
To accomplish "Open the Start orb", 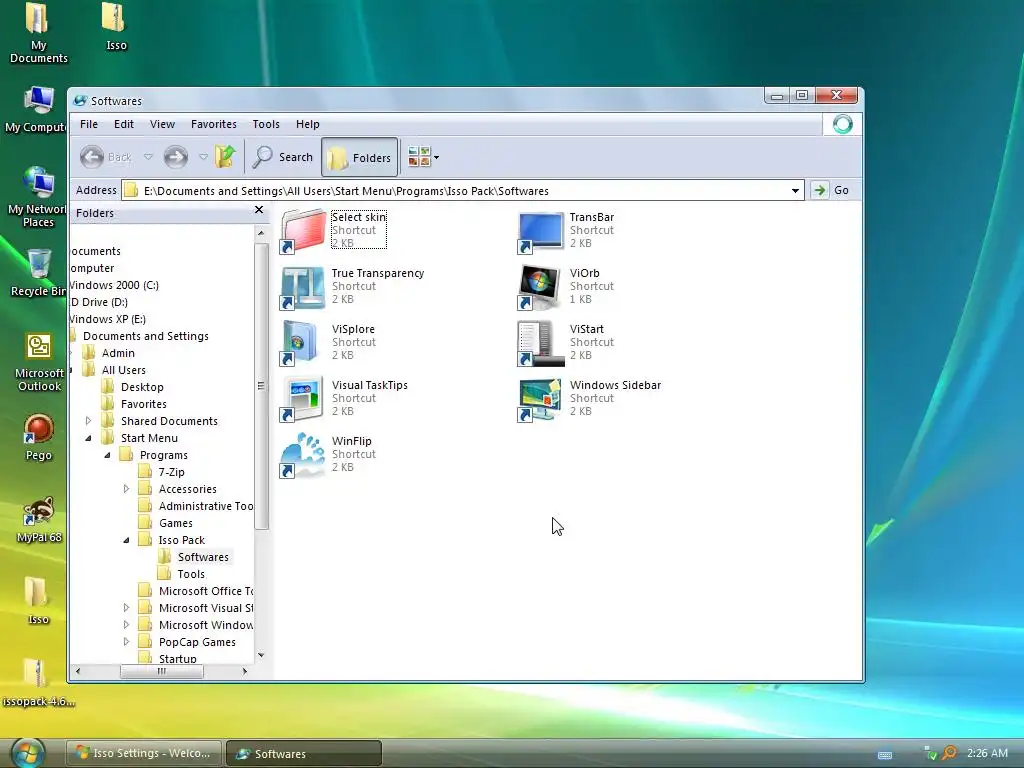I will coord(28,753).
